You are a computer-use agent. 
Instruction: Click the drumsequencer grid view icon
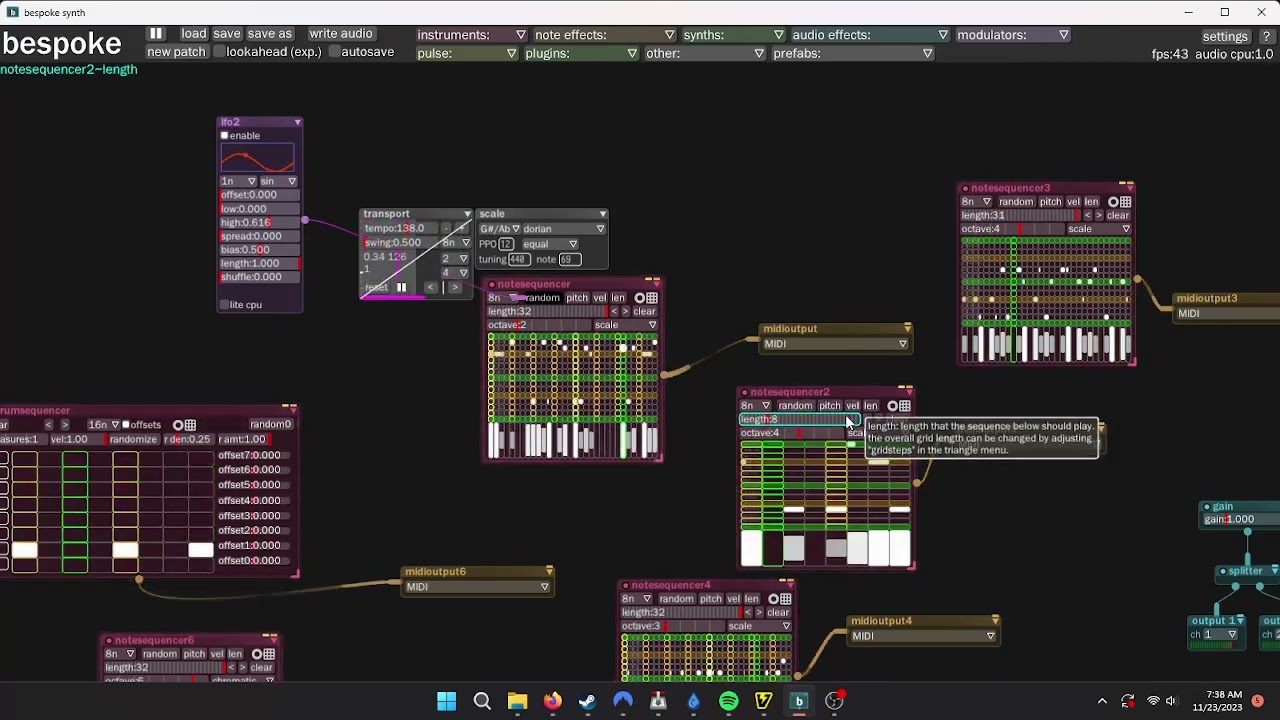click(x=190, y=425)
